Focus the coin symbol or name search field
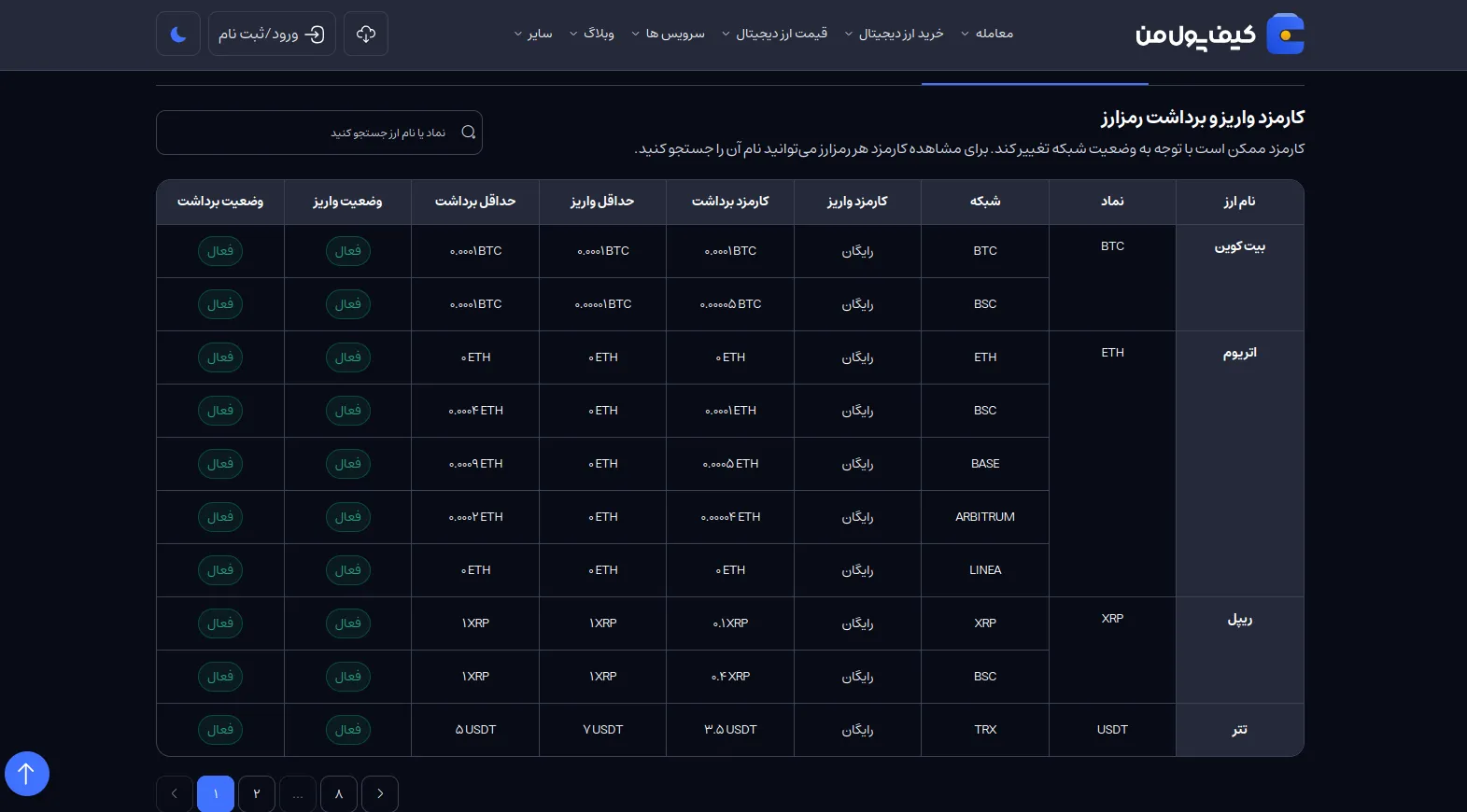The height and width of the screenshot is (812, 1467). (x=319, y=133)
